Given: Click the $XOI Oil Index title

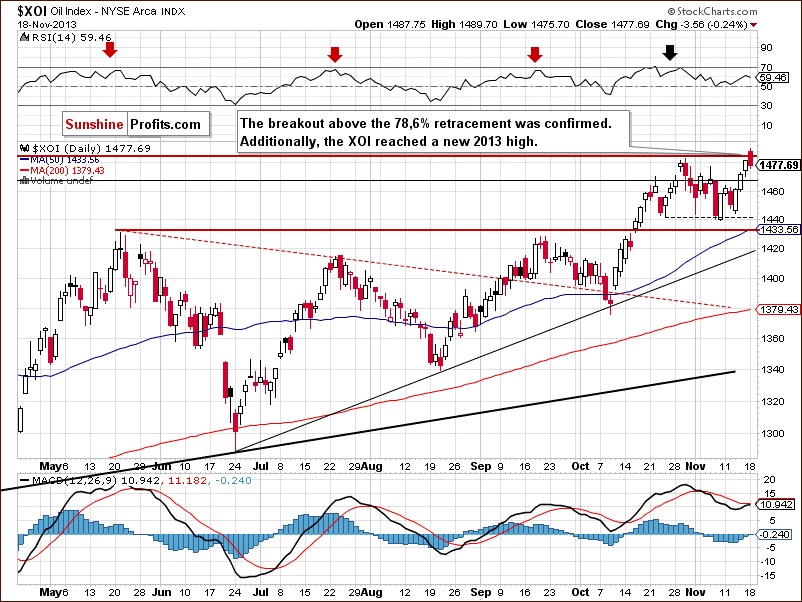Looking at the screenshot, I should [x=101, y=11].
